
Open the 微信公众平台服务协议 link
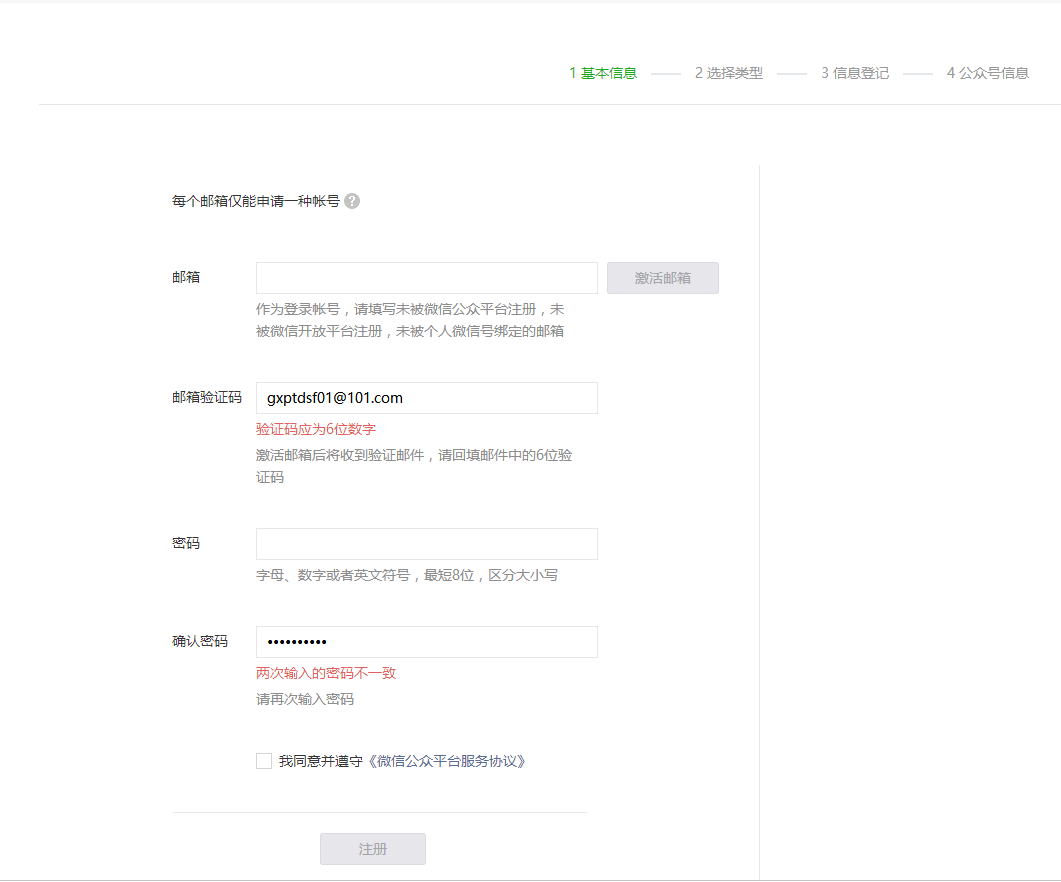click(447, 762)
